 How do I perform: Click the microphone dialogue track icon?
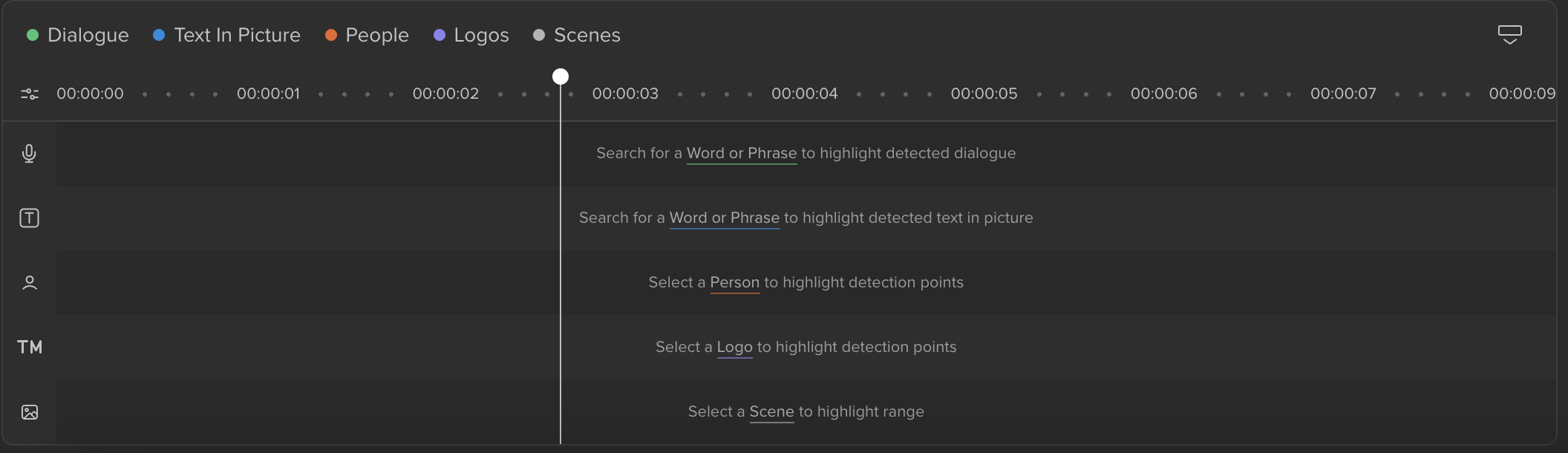[x=29, y=153]
